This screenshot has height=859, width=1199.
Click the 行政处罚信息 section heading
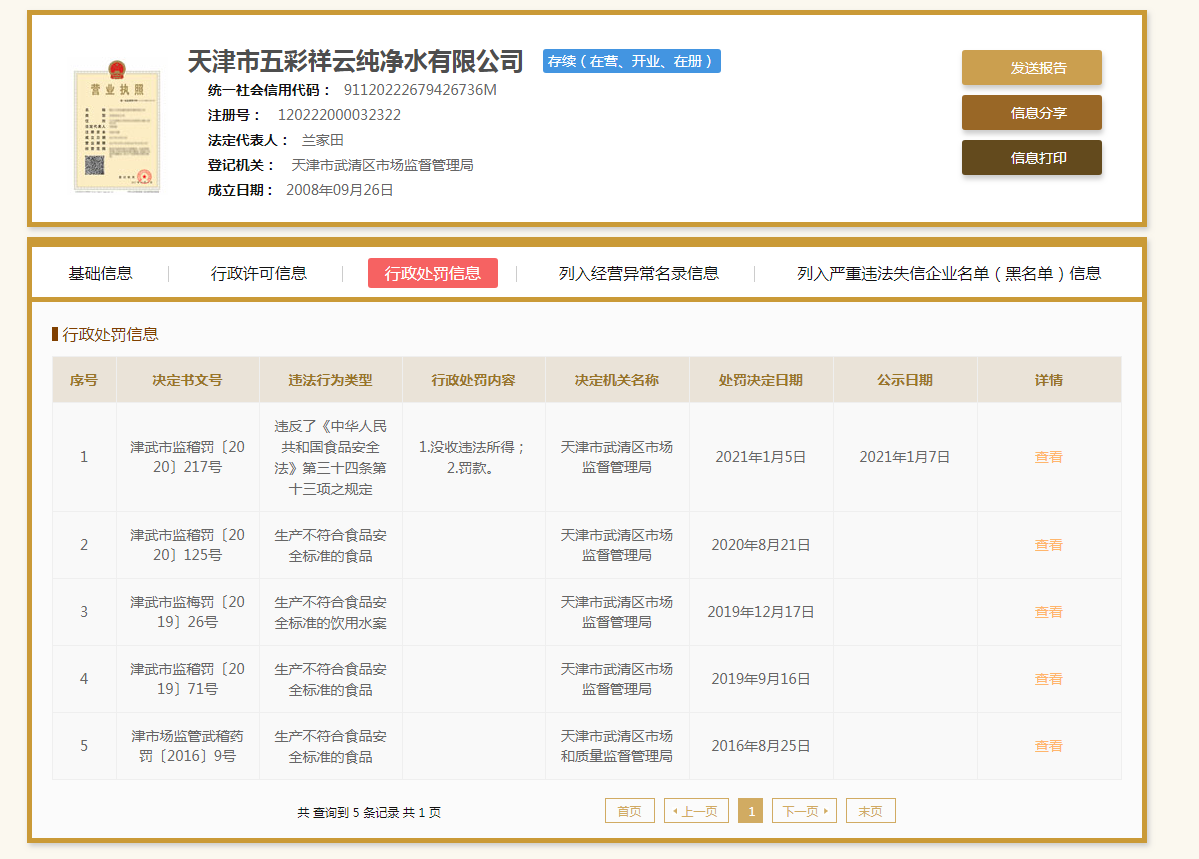tap(110, 334)
